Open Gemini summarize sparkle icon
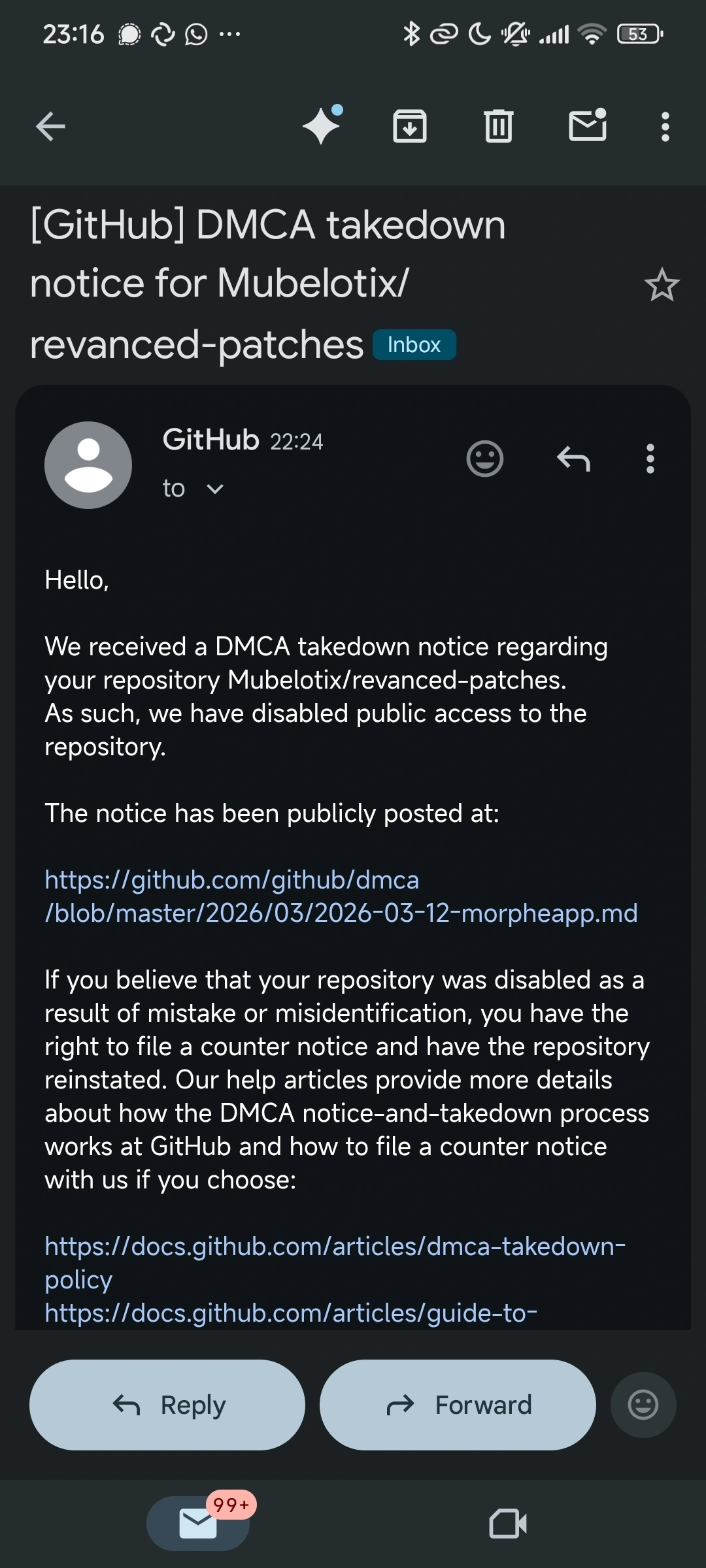 coord(322,125)
